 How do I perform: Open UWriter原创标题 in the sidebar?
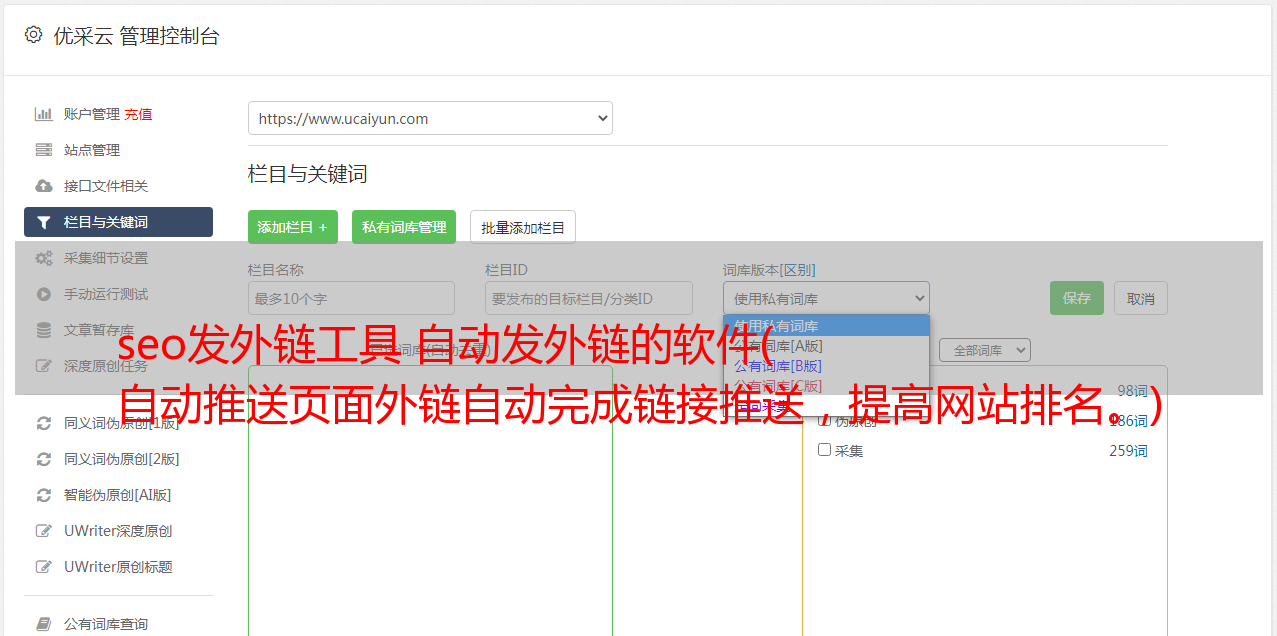point(118,567)
